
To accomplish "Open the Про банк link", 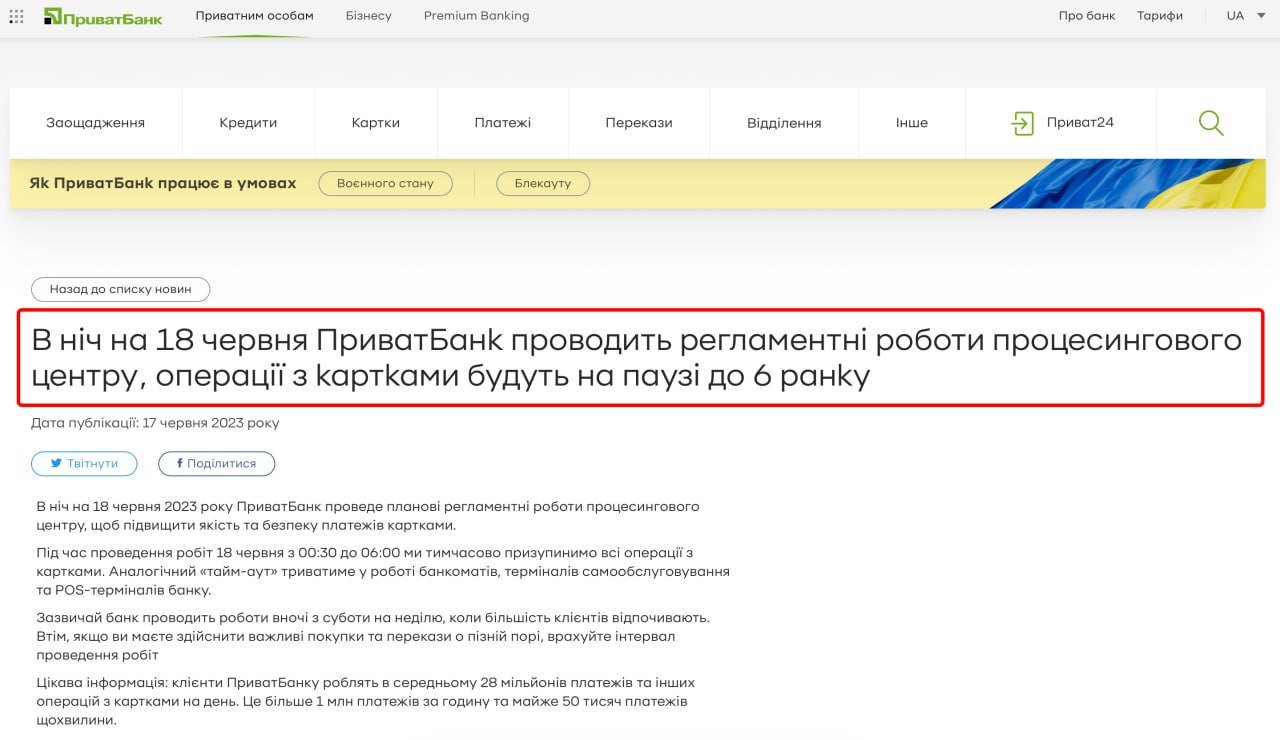I will point(1086,16).
